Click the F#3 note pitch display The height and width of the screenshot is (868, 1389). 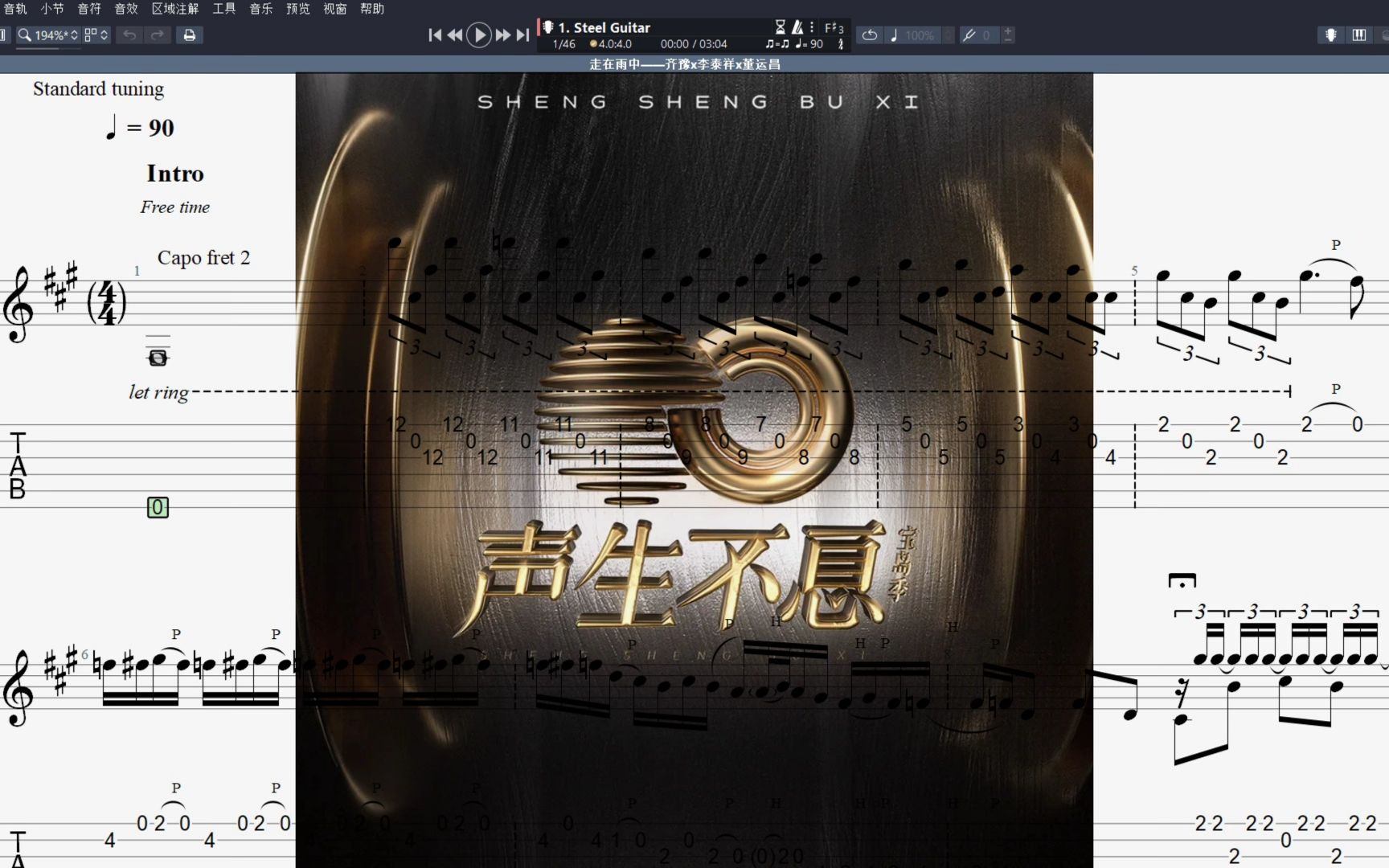[834, 28]
